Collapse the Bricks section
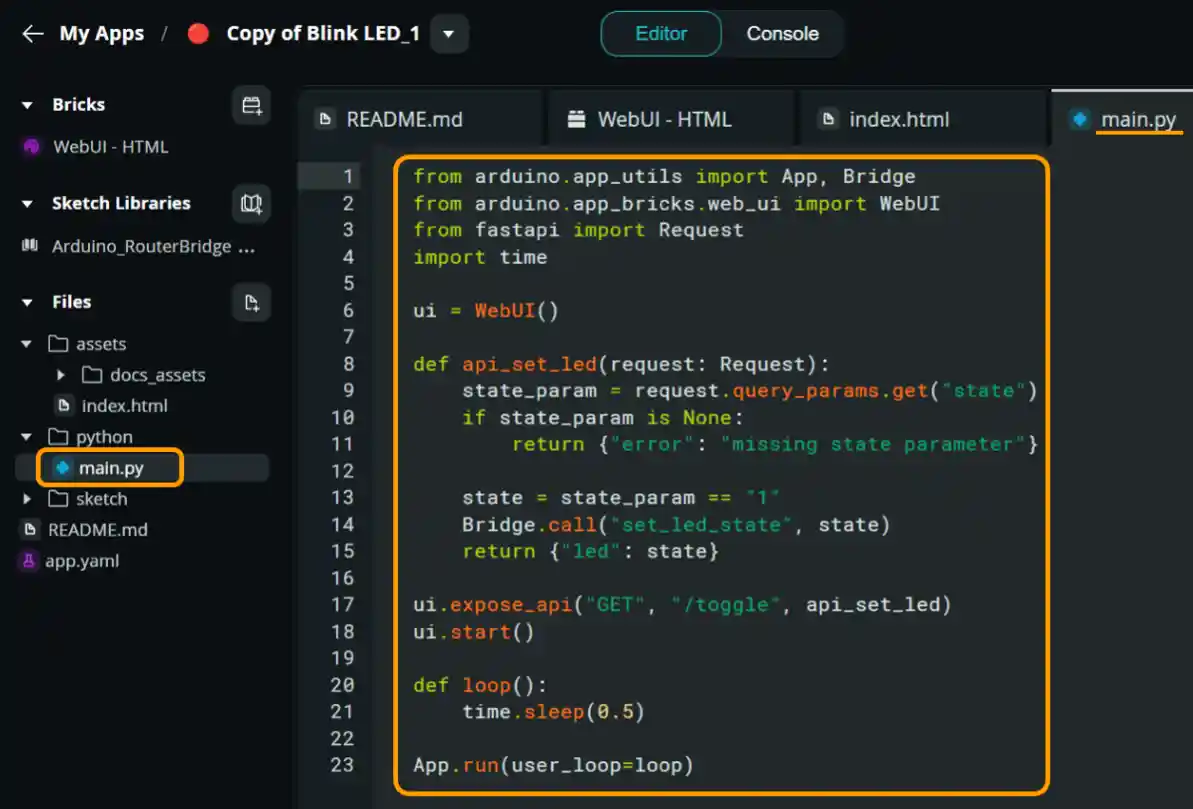1193x809 pixels. pyautogui.click(x=24, y=104)
